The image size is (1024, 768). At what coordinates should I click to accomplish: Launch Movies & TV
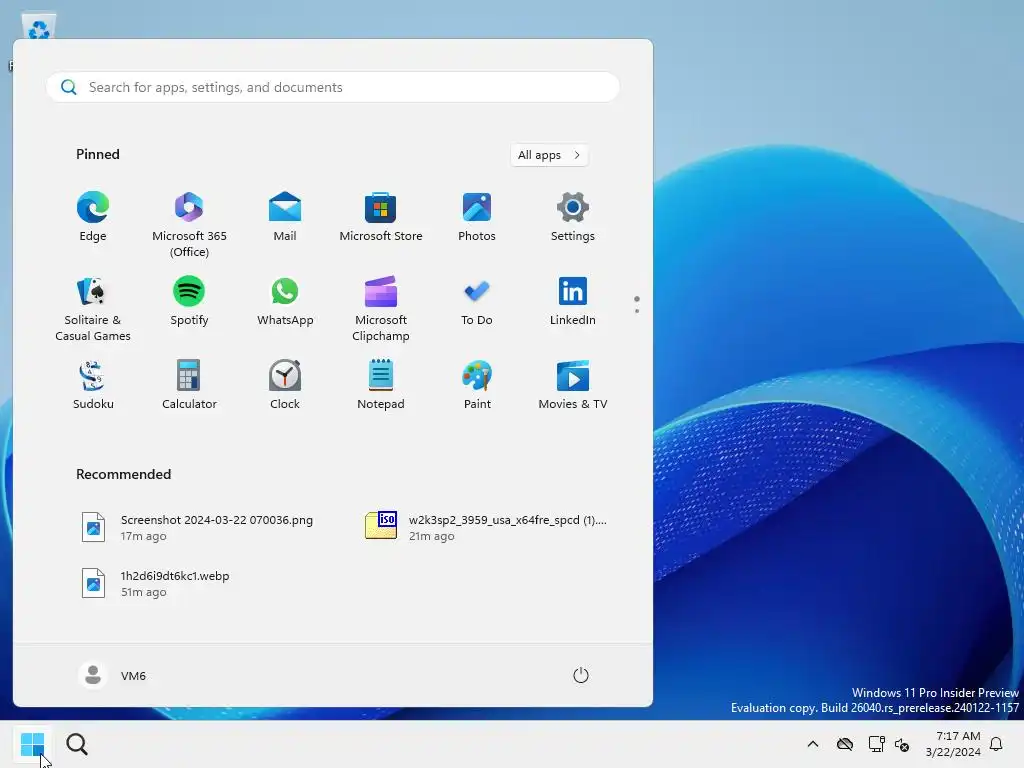(x=573, y=385)
